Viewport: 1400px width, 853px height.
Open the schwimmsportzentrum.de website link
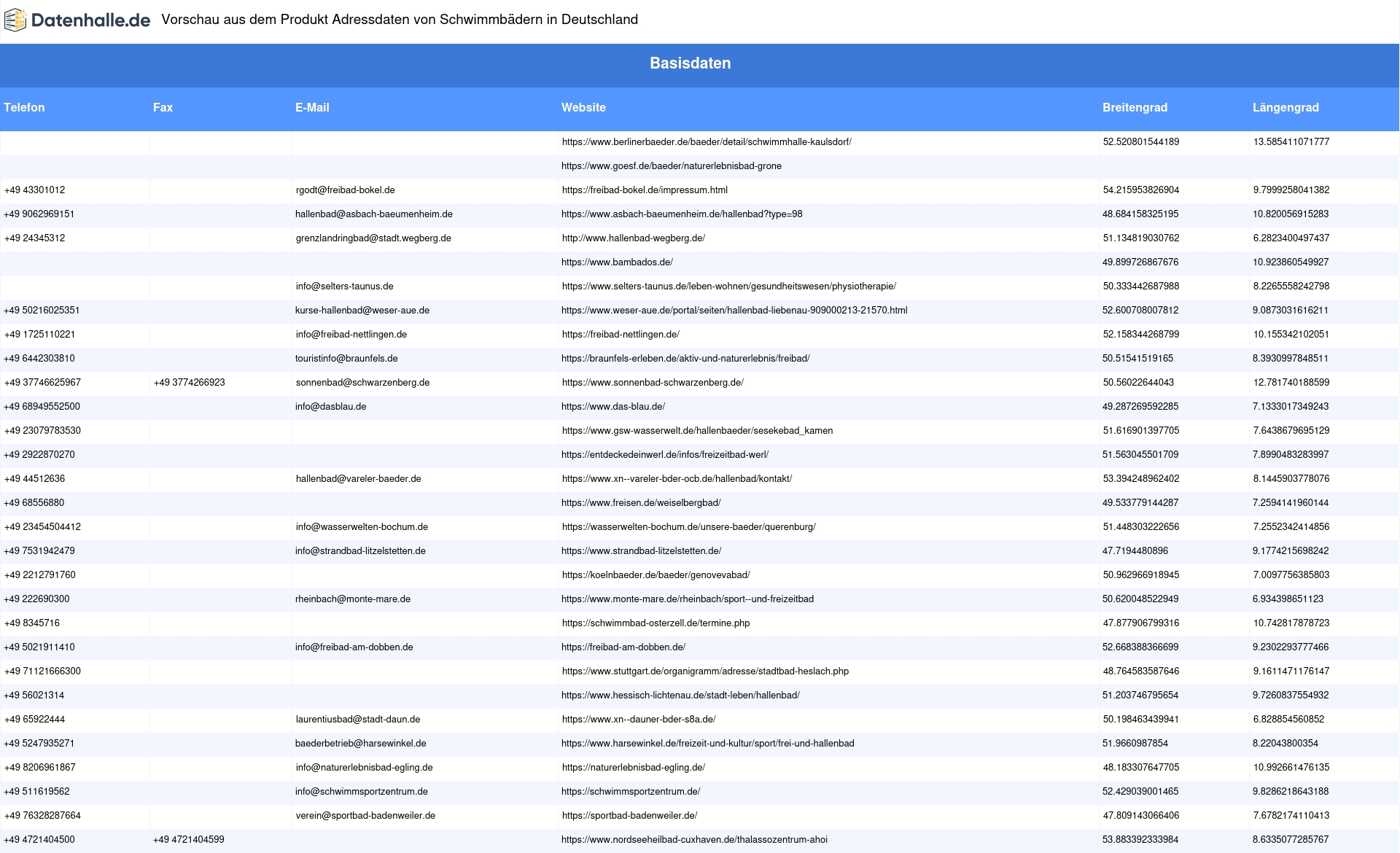tap(631, 792)
